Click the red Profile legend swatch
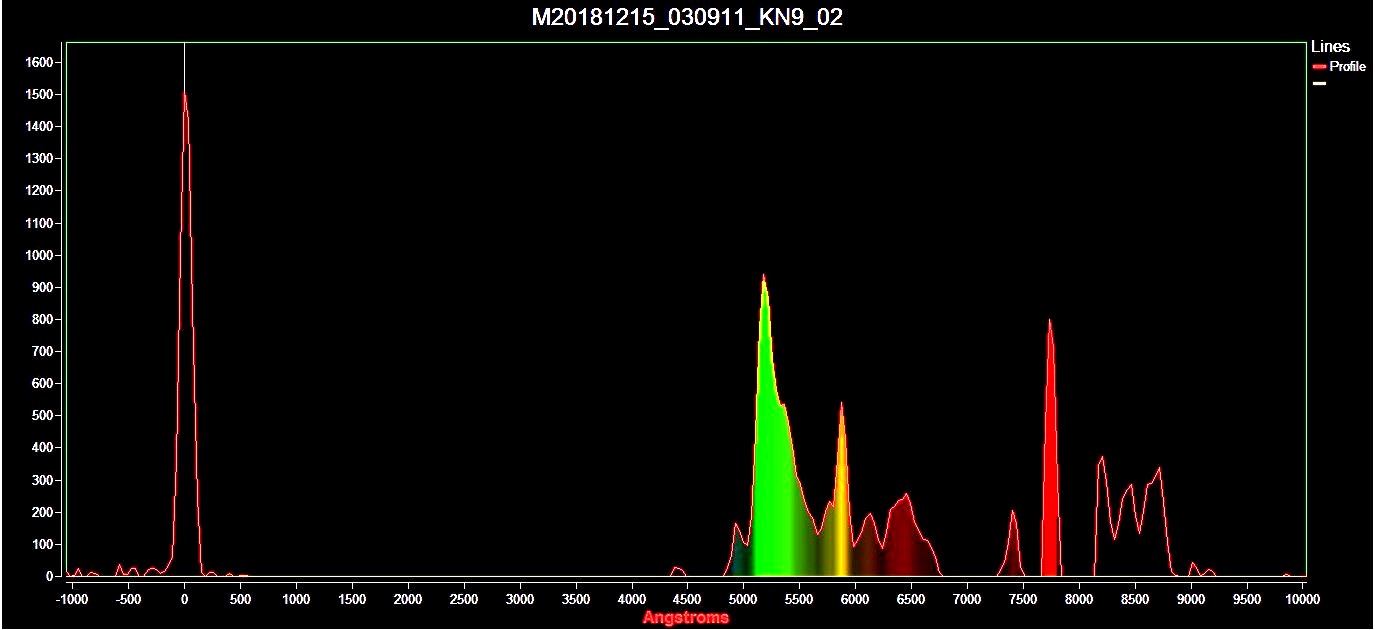The width and height of the screenshot is (1375, 630). (x=1319, y=67)
